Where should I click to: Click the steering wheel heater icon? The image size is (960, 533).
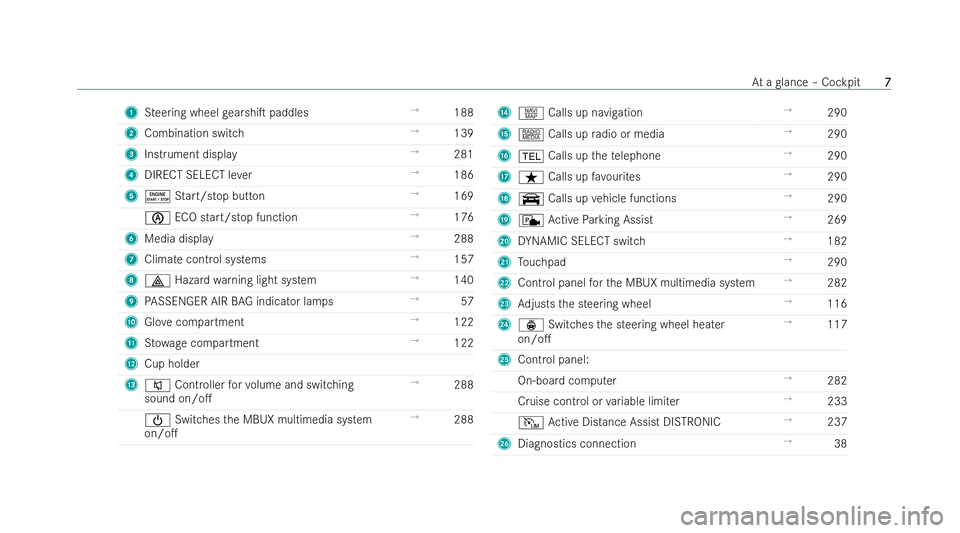click(531, 326)
